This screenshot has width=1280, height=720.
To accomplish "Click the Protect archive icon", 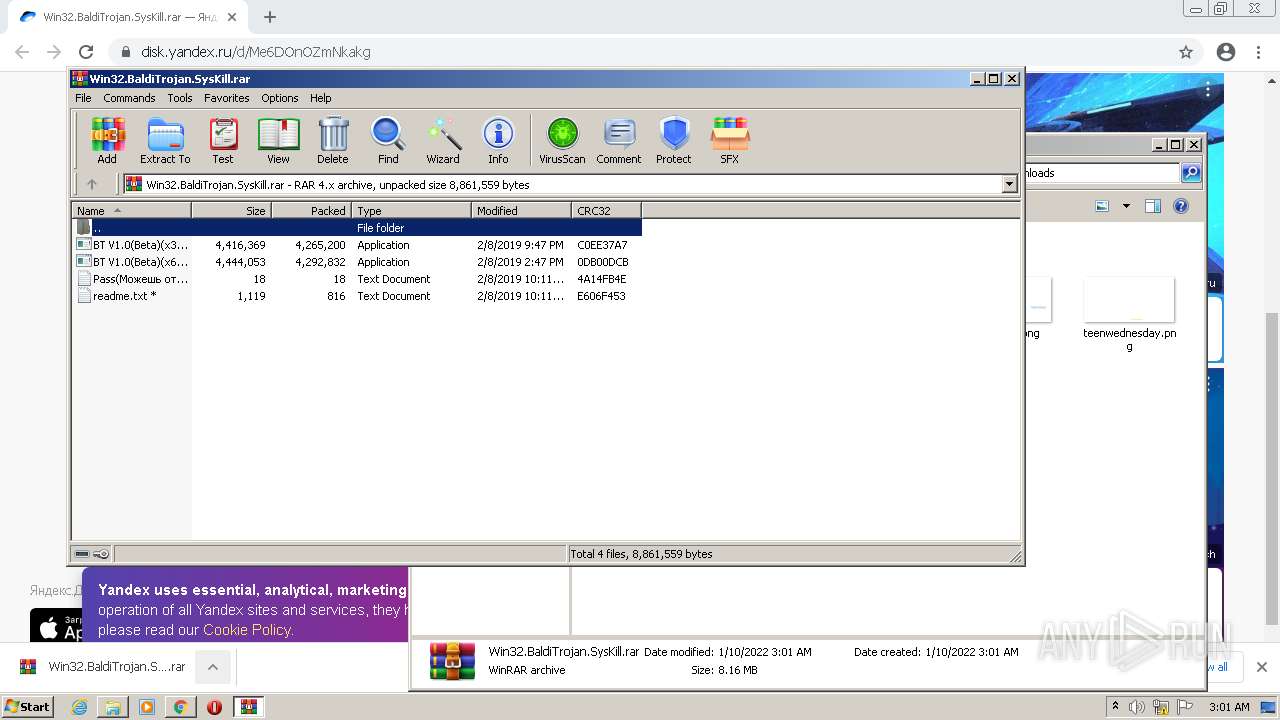I will (x=674, y=140).
